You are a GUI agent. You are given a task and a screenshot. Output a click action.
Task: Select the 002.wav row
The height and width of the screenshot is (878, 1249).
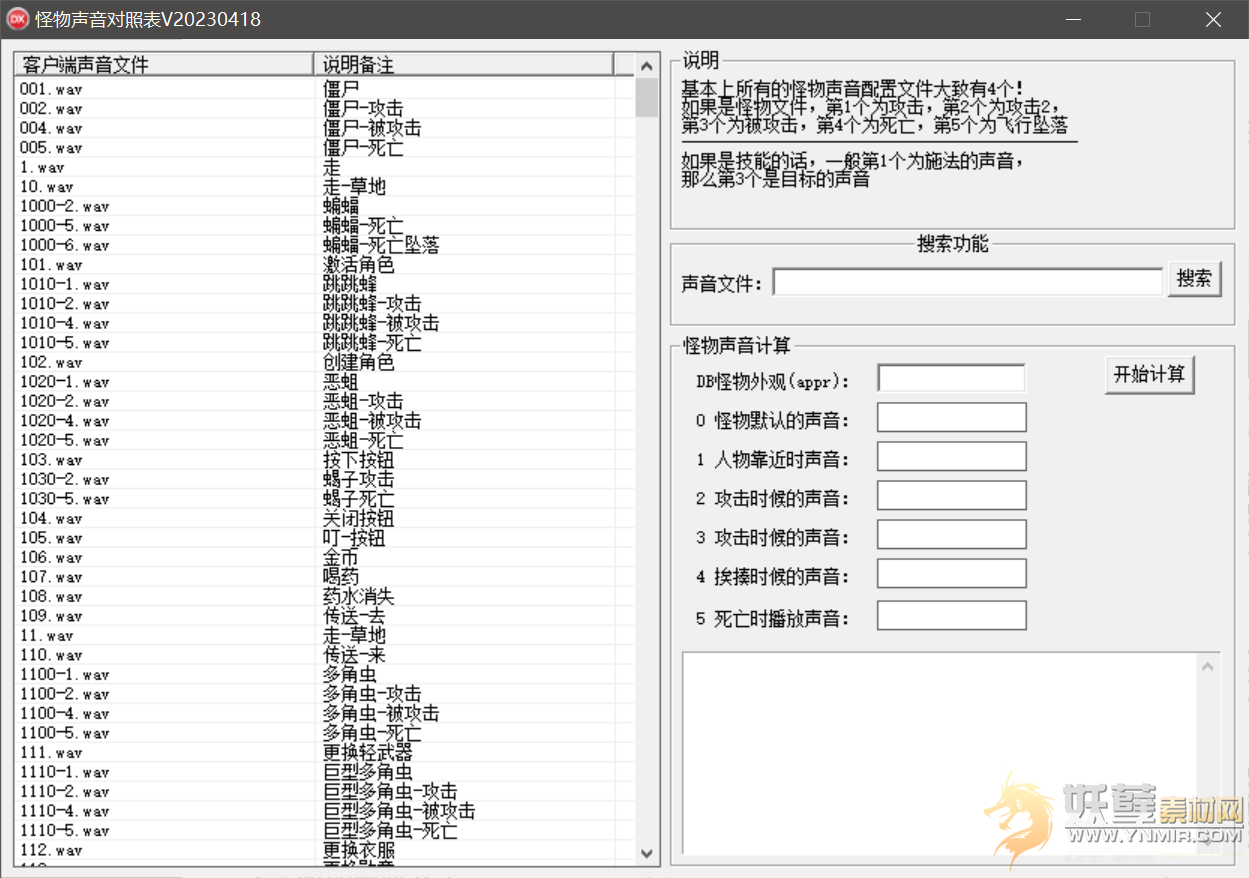325,108
